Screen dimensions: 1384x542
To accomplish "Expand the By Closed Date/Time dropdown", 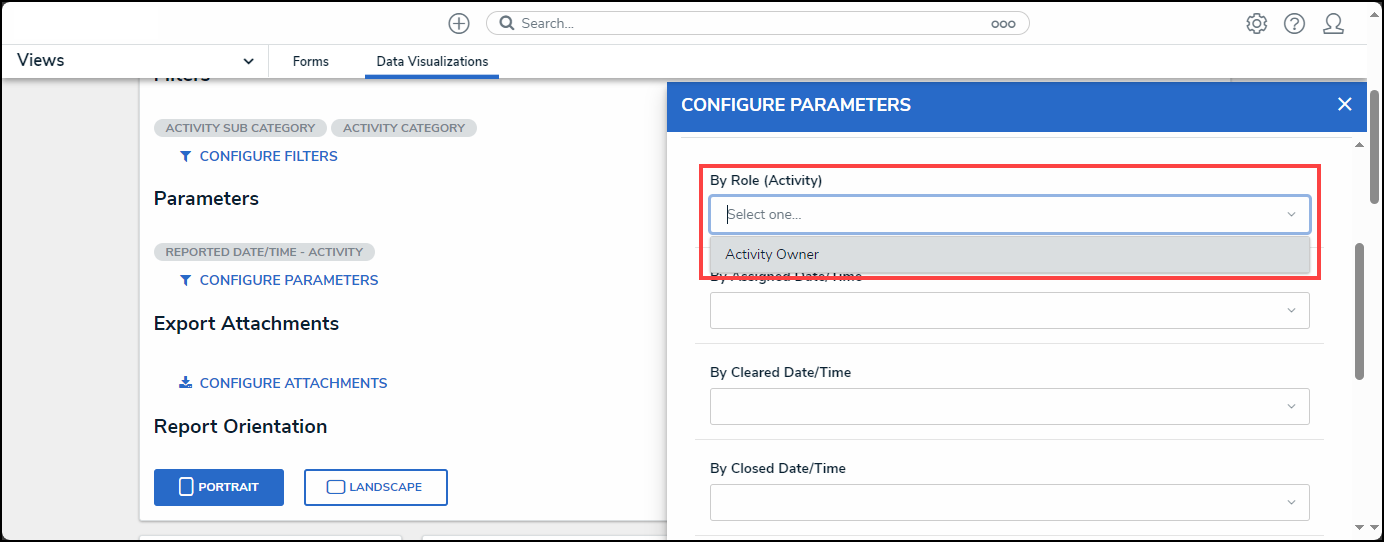I will (1009, 502).
